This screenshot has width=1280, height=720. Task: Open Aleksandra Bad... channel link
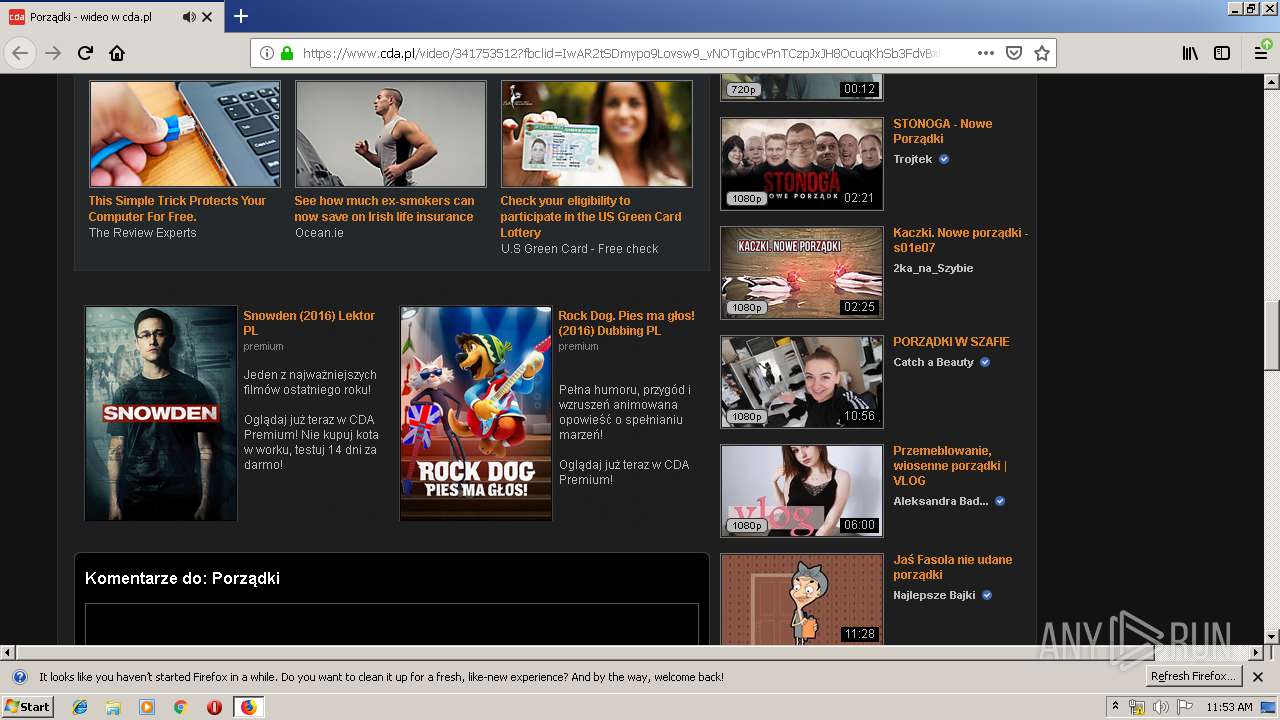click(x=940, y=501)
